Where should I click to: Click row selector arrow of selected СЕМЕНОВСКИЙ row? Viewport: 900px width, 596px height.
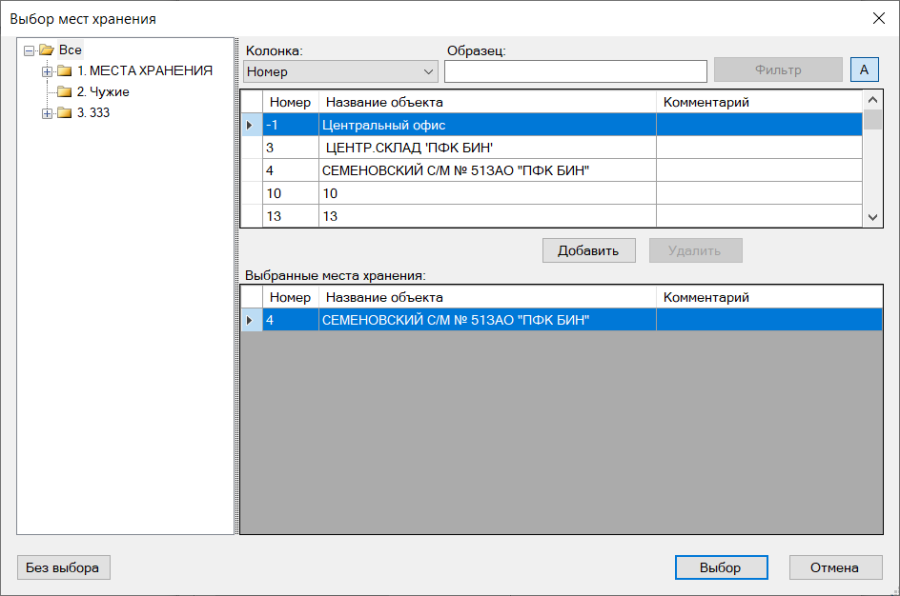coord(250,320)
